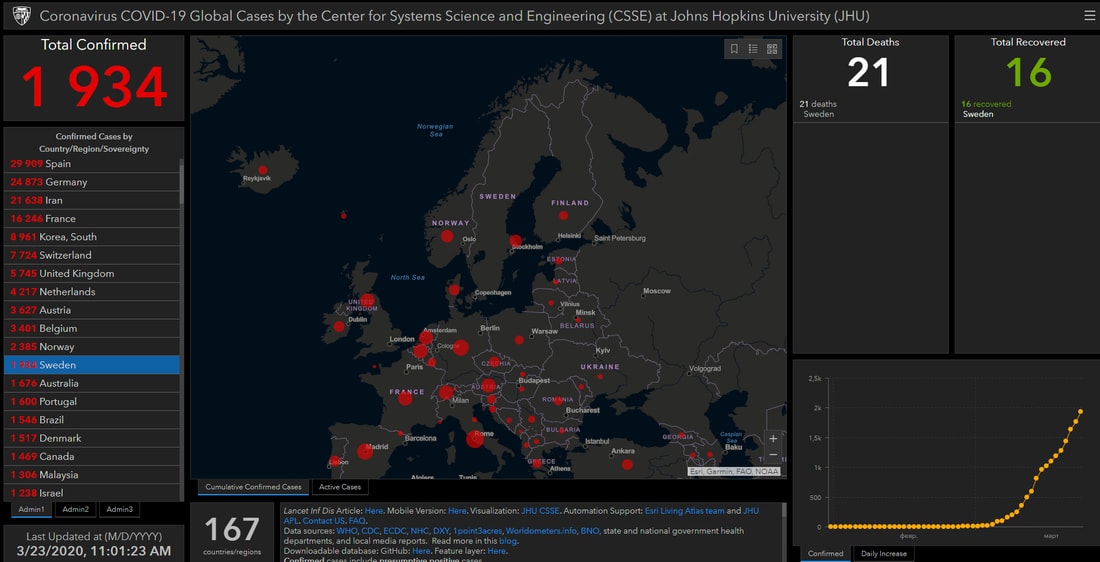This screenshot has width=1100, height=562.
Task: Click the red case marker on Finland
Action: (563, 215)
